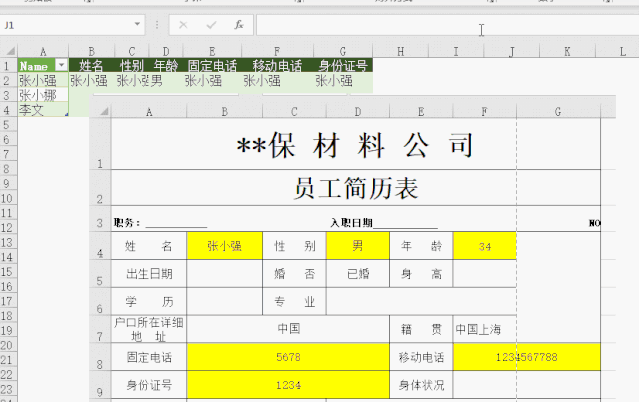This screenshot has width=639, height=402.
Task: Click the 籍贯 label cell
Action: pos(421,329)
